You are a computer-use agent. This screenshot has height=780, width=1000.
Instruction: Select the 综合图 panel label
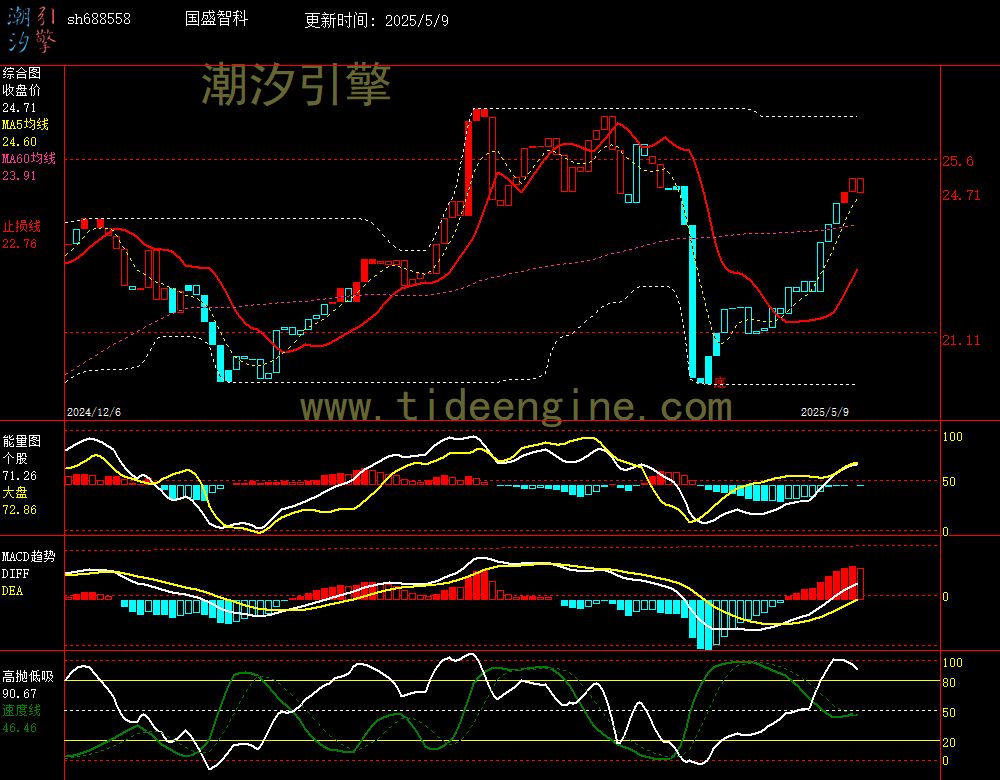(x=21, y=73)
